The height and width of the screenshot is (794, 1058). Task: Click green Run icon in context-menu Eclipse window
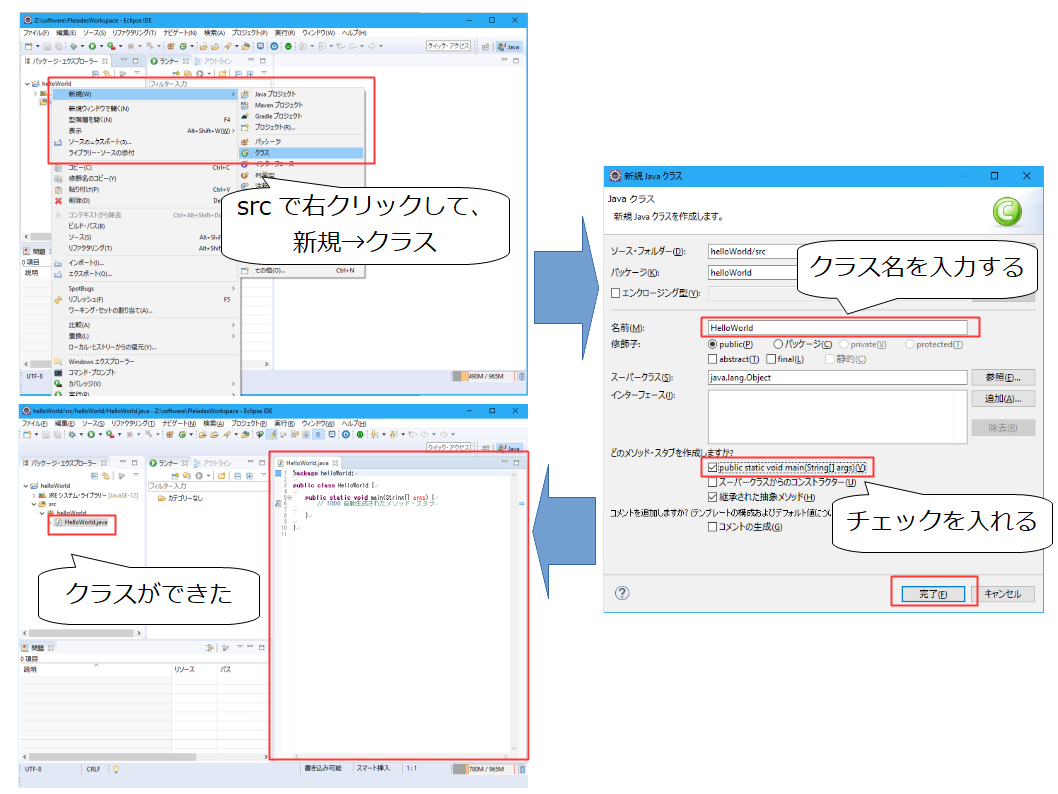tap(92, 46)
